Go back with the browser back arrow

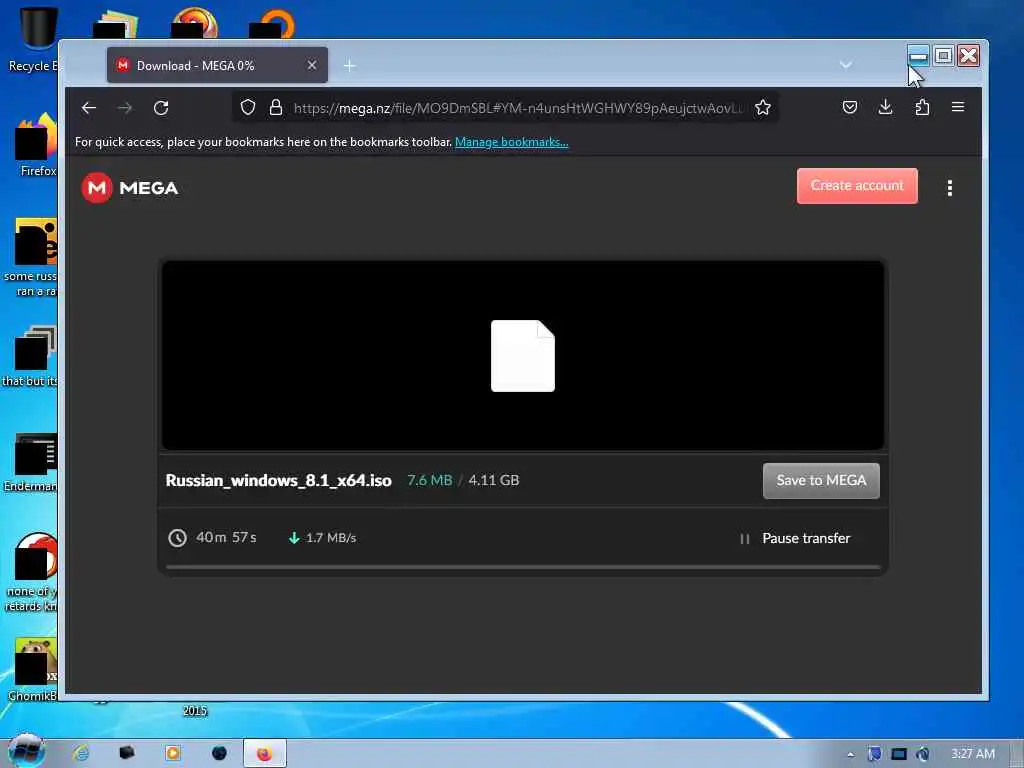pyautogui.click(x=89, y=108)
